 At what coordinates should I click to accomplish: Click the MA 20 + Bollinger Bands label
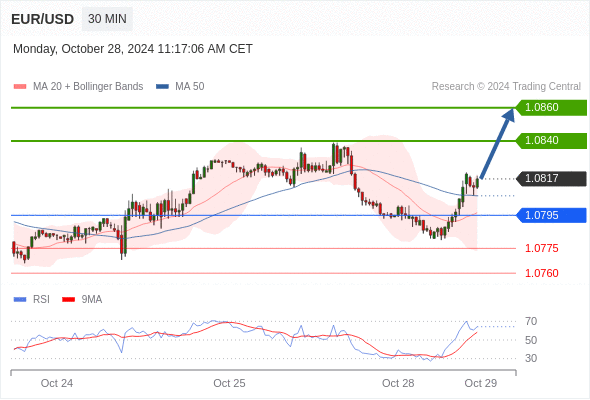[88, 87]
